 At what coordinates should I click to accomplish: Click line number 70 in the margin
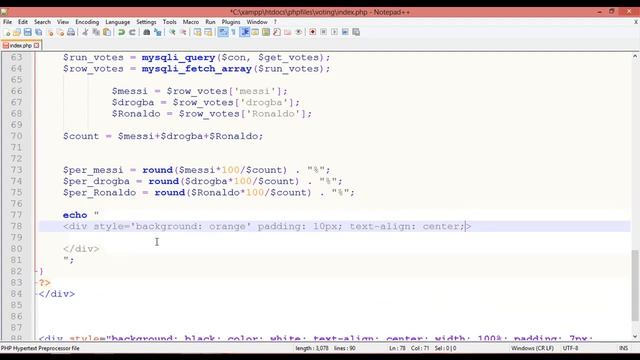pyautogui.click(x=17, y=136)
